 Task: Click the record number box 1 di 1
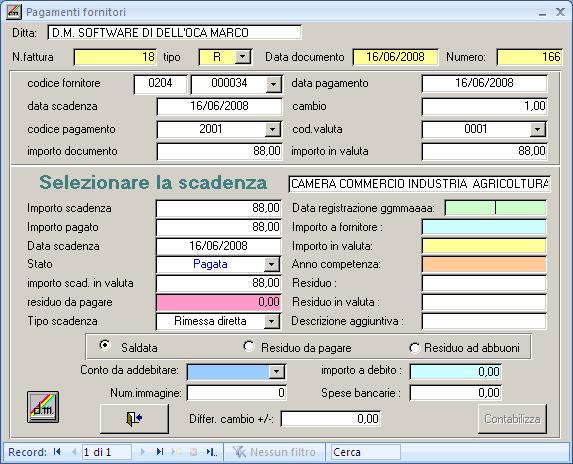pos(107,452)
